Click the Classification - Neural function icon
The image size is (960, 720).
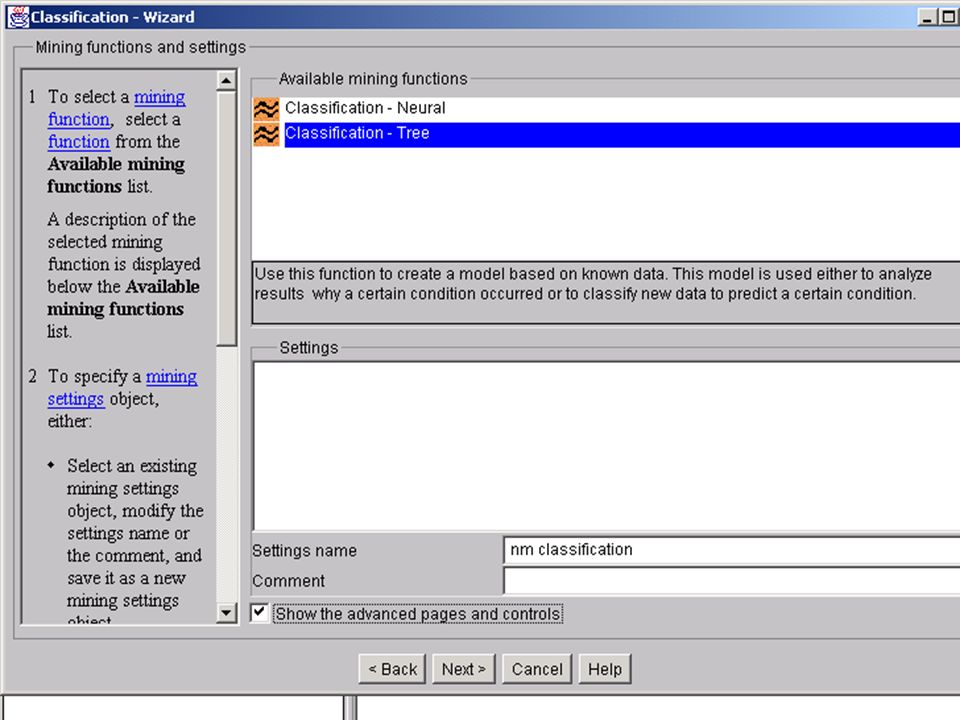266,109
